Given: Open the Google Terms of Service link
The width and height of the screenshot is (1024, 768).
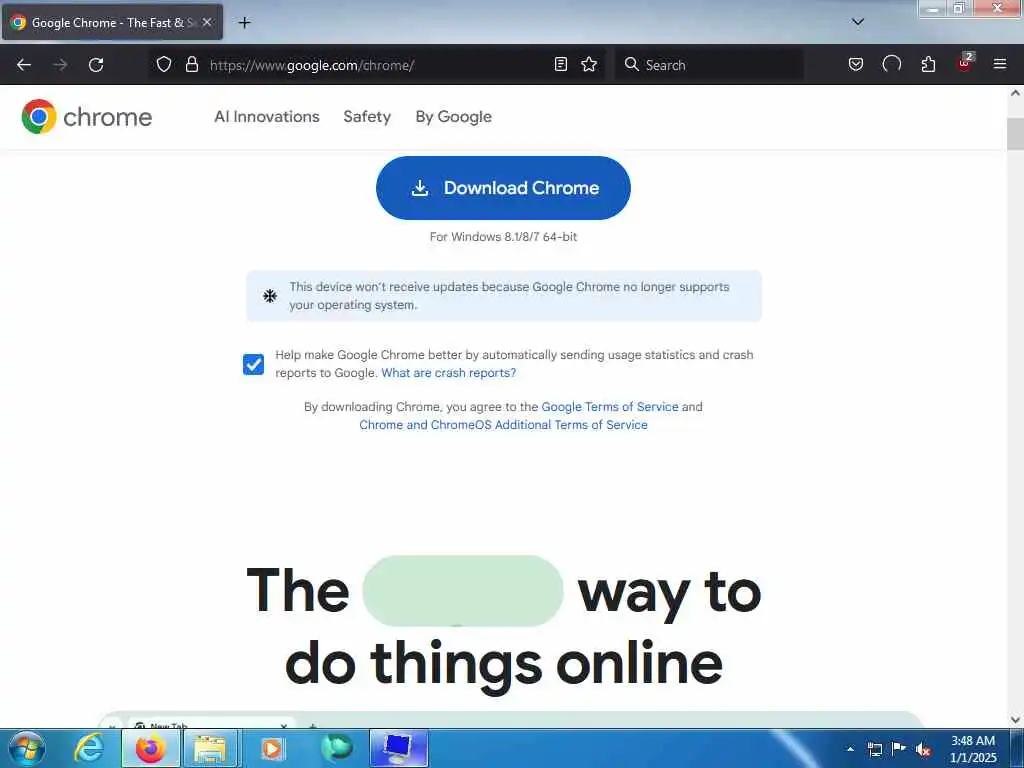Looking at the screenshot, I should coord(610,407).
